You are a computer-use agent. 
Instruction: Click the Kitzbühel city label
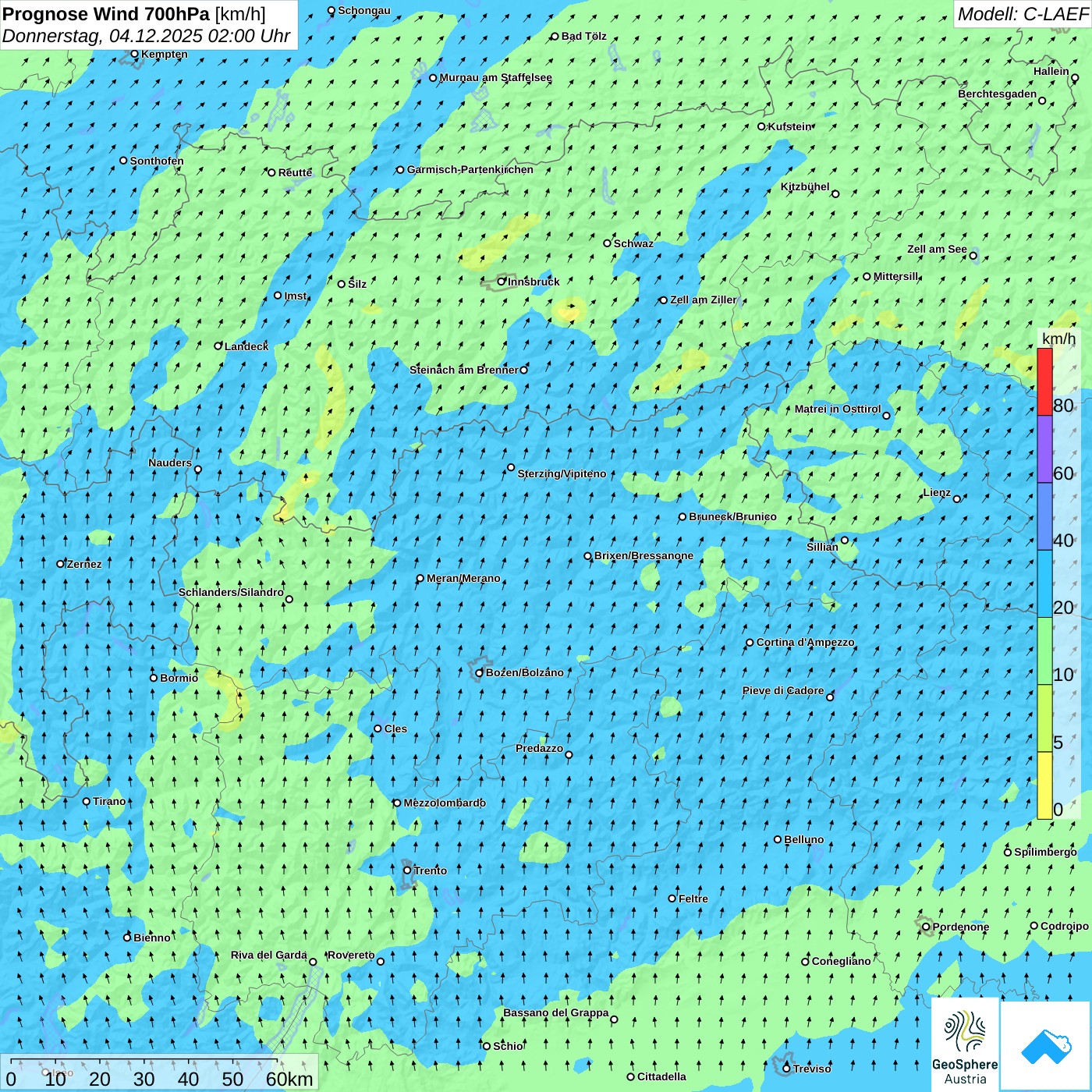coord(805,186)
